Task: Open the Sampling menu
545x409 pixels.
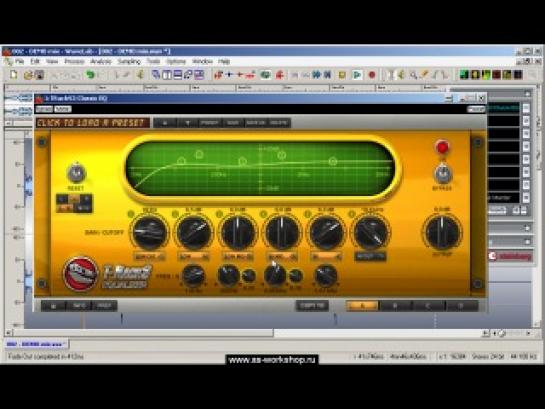Action: click(129, 62)
